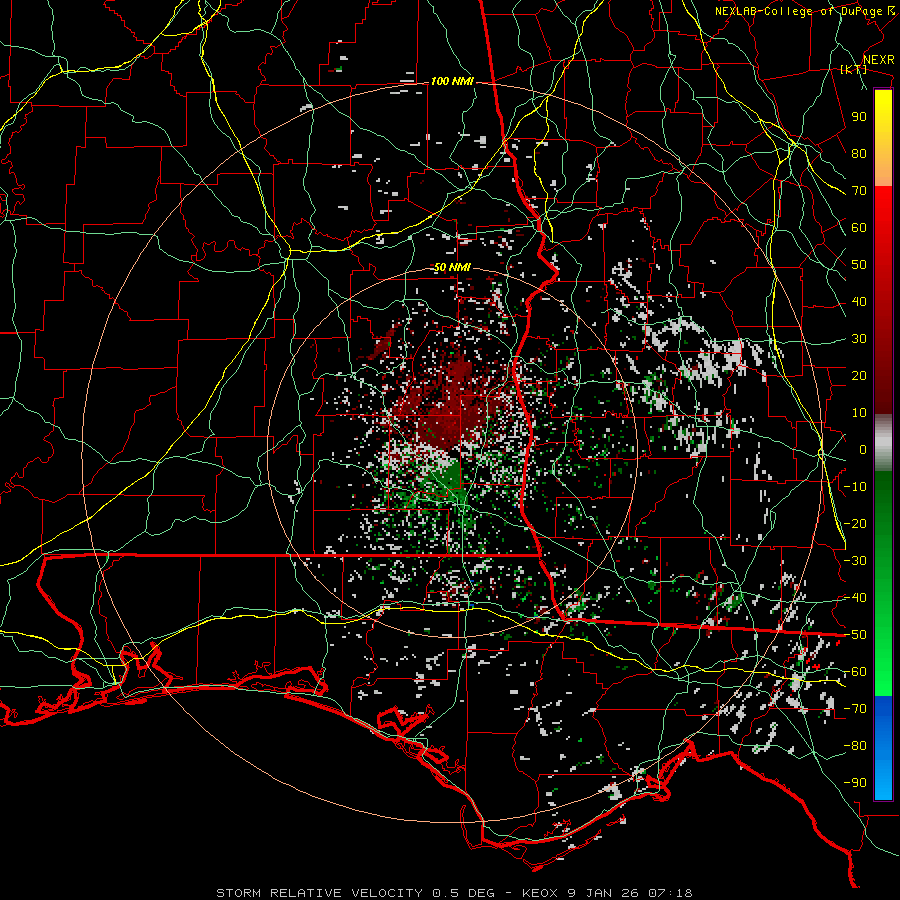The image size is (900, 900).
Task: Click the NEXR label above the scale
Action: pos(879,60)
